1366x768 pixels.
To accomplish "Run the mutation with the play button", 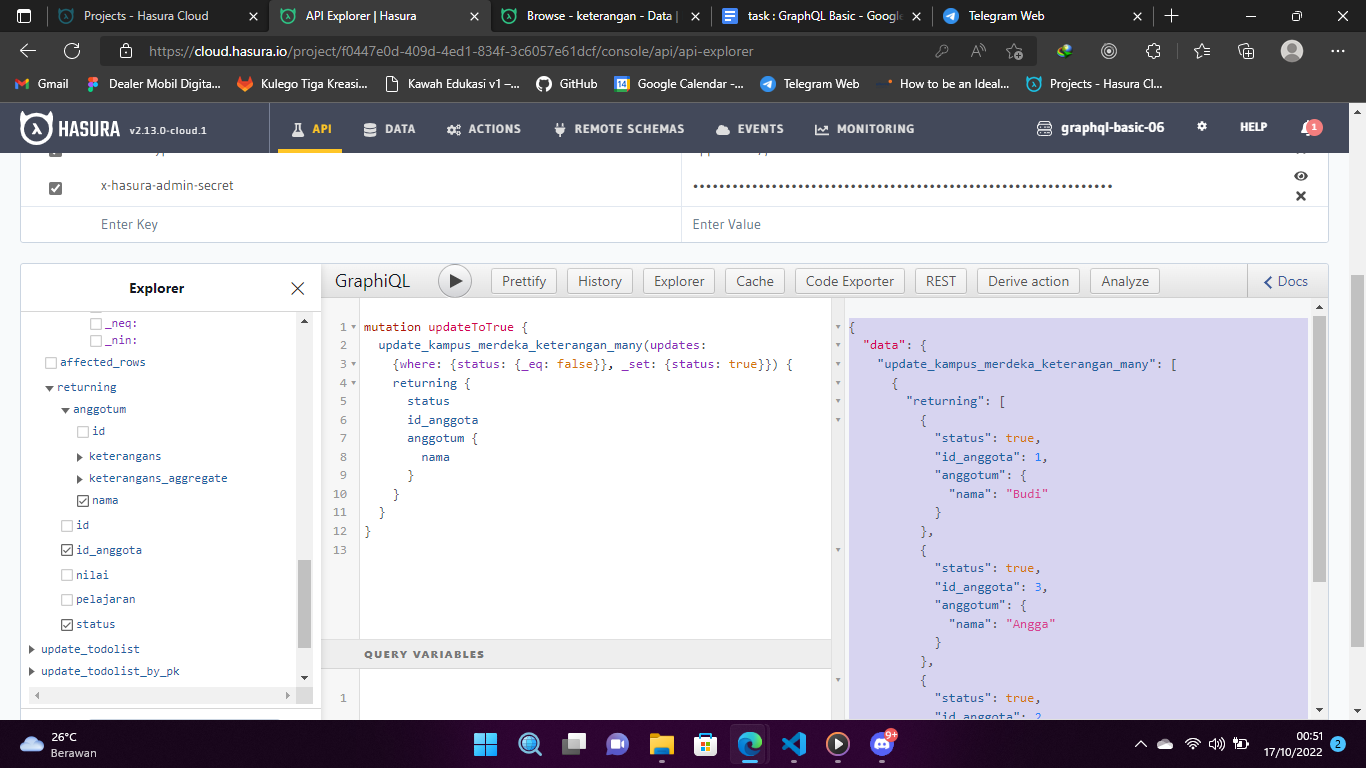I will [455, 281].
